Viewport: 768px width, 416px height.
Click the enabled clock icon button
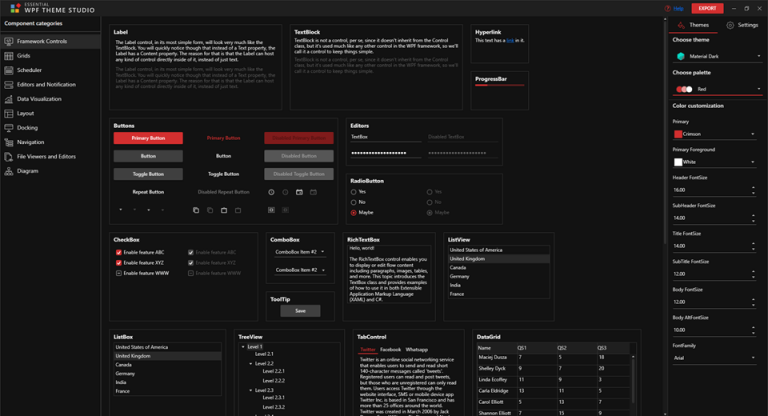[271, 192]
